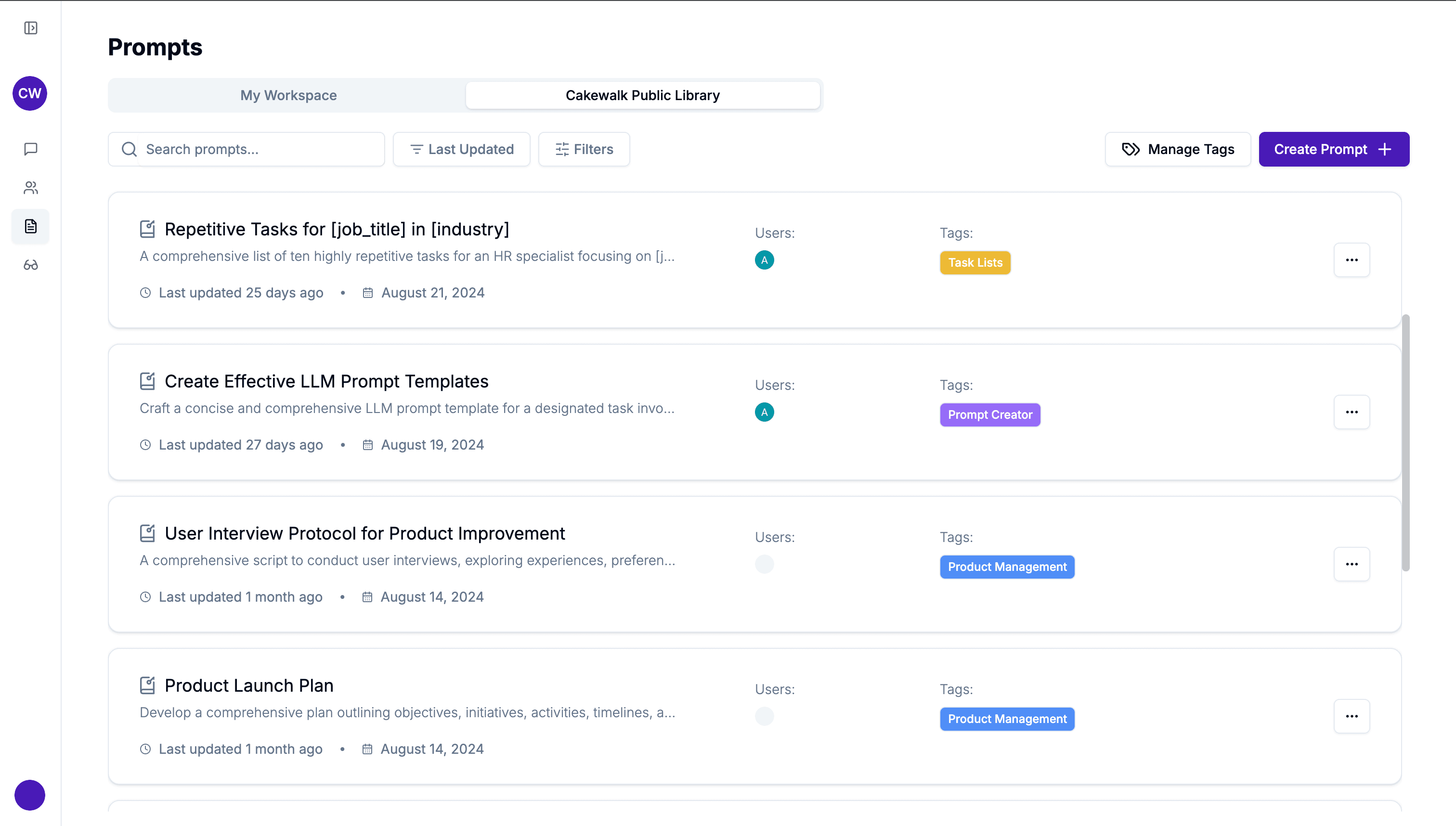Viewport: 1456px width, 826px height.
Task: Click user avatar A on Repetitive Tasks card
Action: 764,260
